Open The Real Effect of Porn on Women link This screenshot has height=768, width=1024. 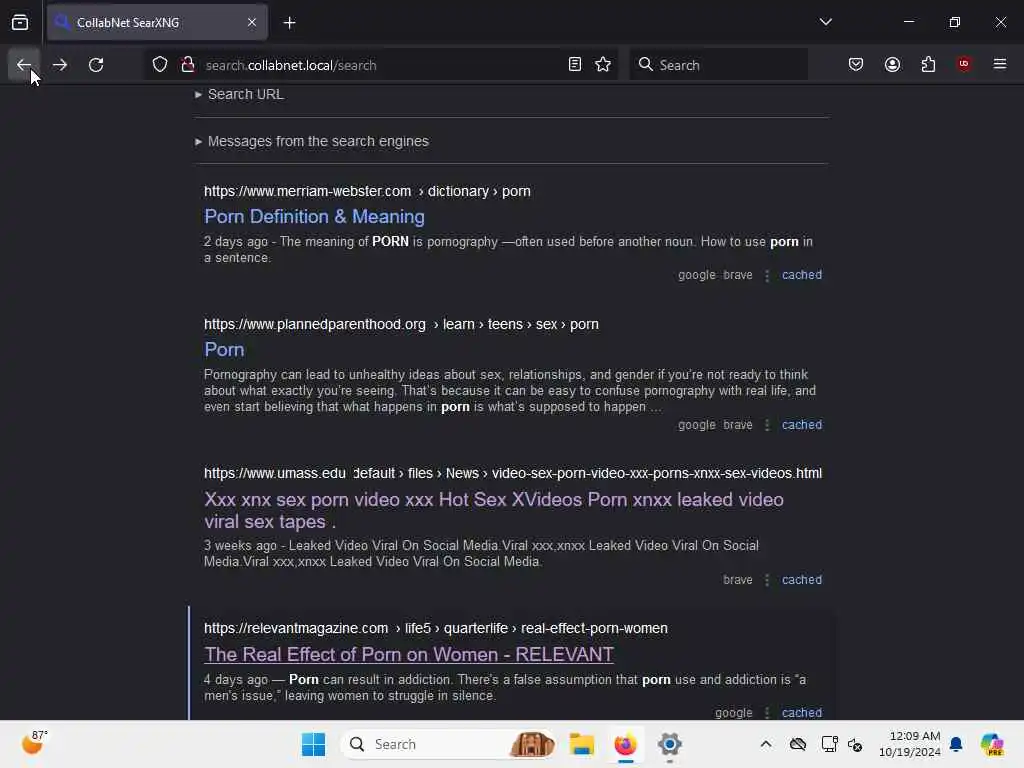409,654
